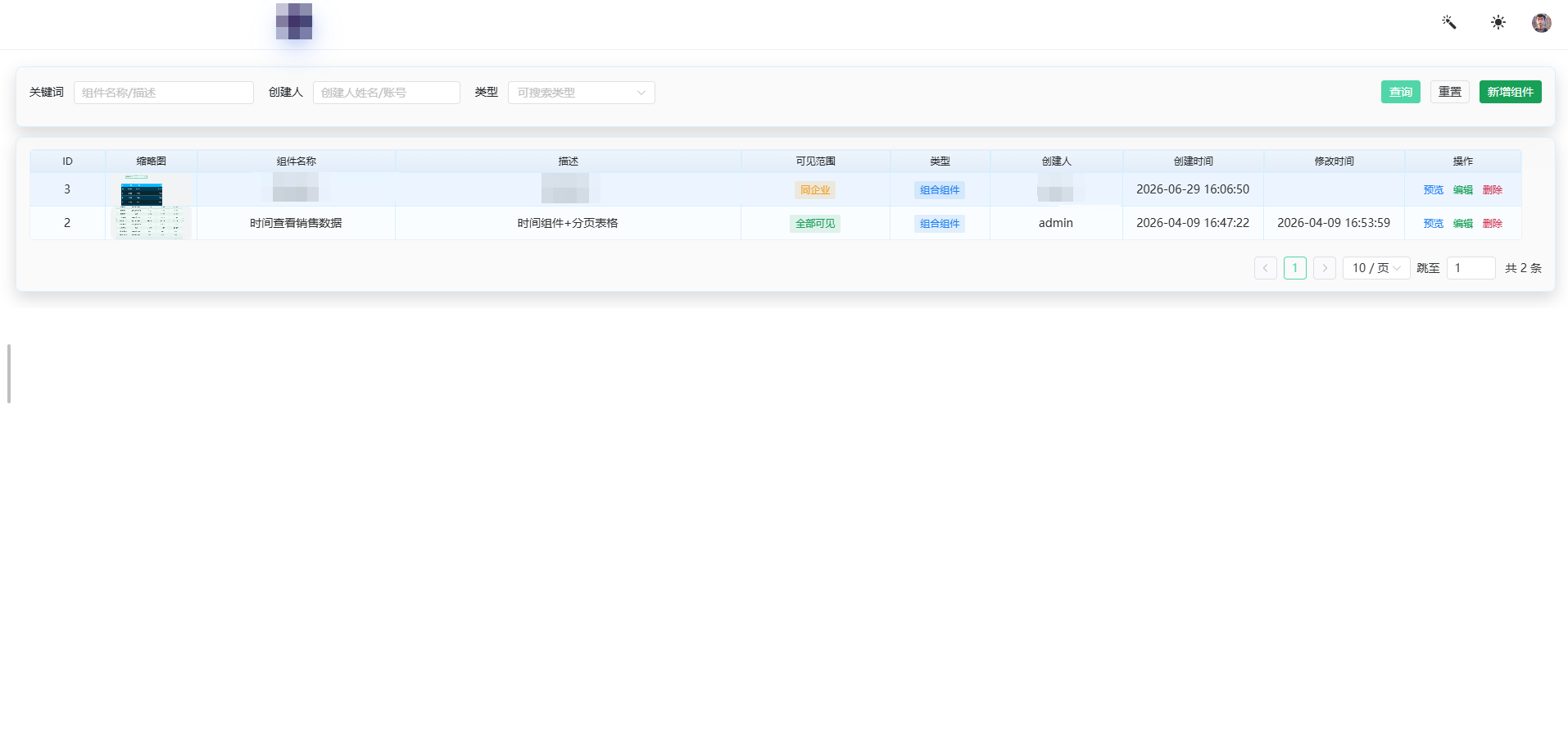Expand the 类型 searchable type dropdown
Image resolution: width=1568 pixels, height=741 pixels.
tap(581, 93)
